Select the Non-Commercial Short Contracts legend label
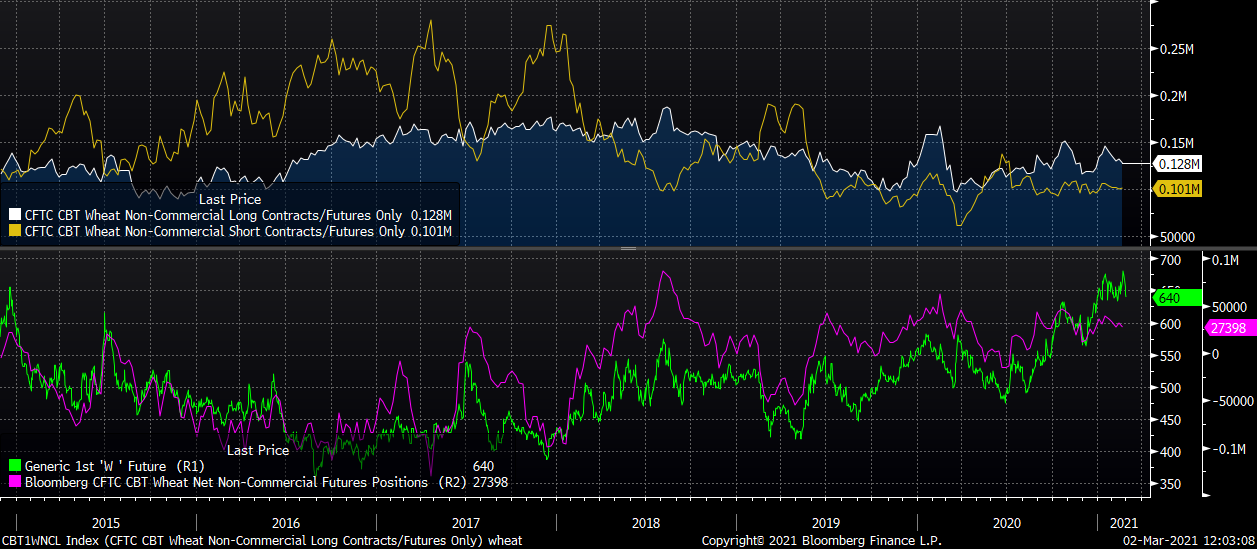 tap(213, 232)
